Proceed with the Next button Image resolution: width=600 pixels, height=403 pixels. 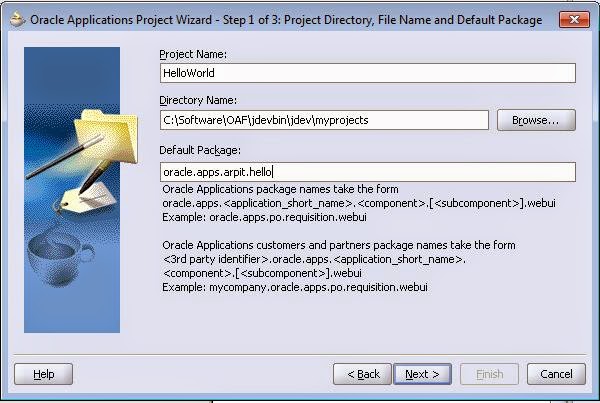click(422, 374)
